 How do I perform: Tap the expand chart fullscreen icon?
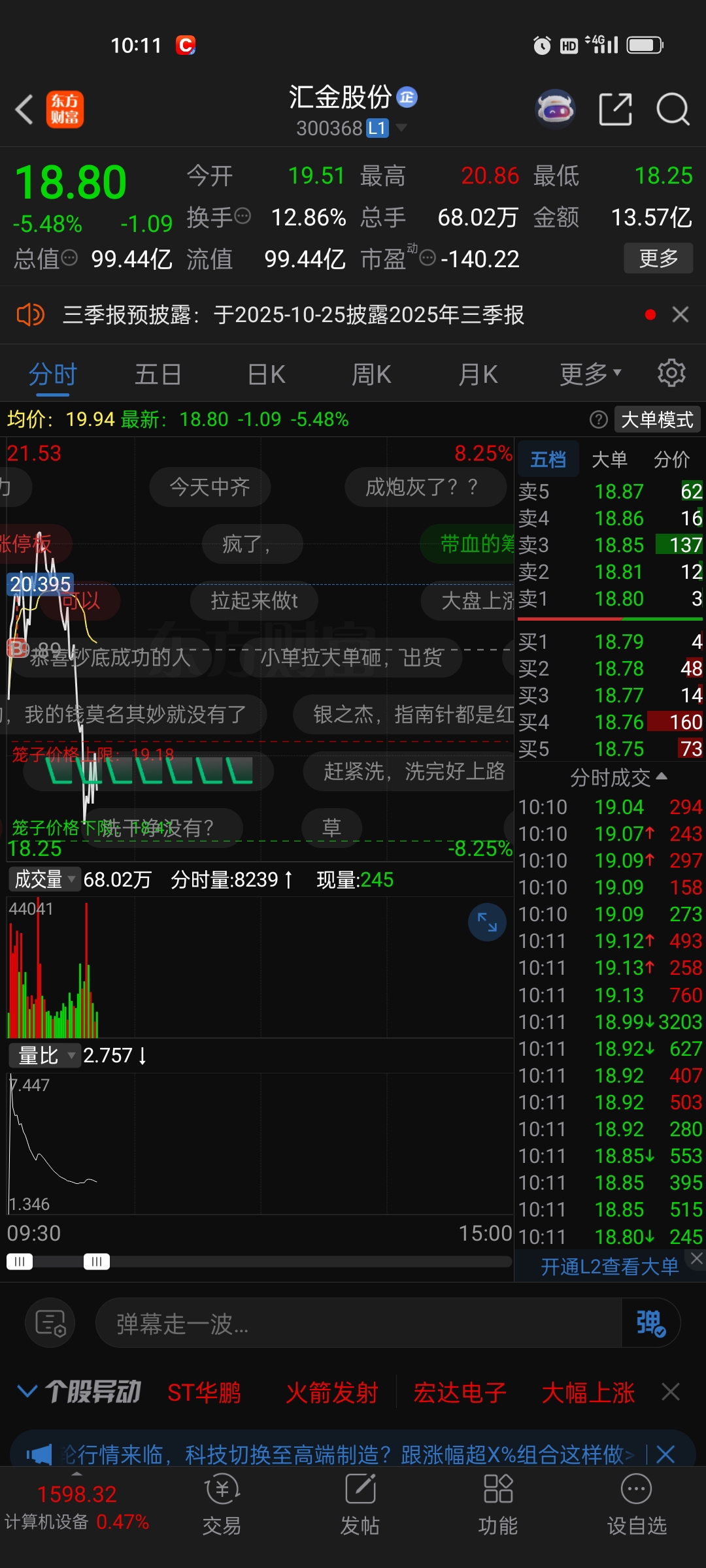(487, 922)
